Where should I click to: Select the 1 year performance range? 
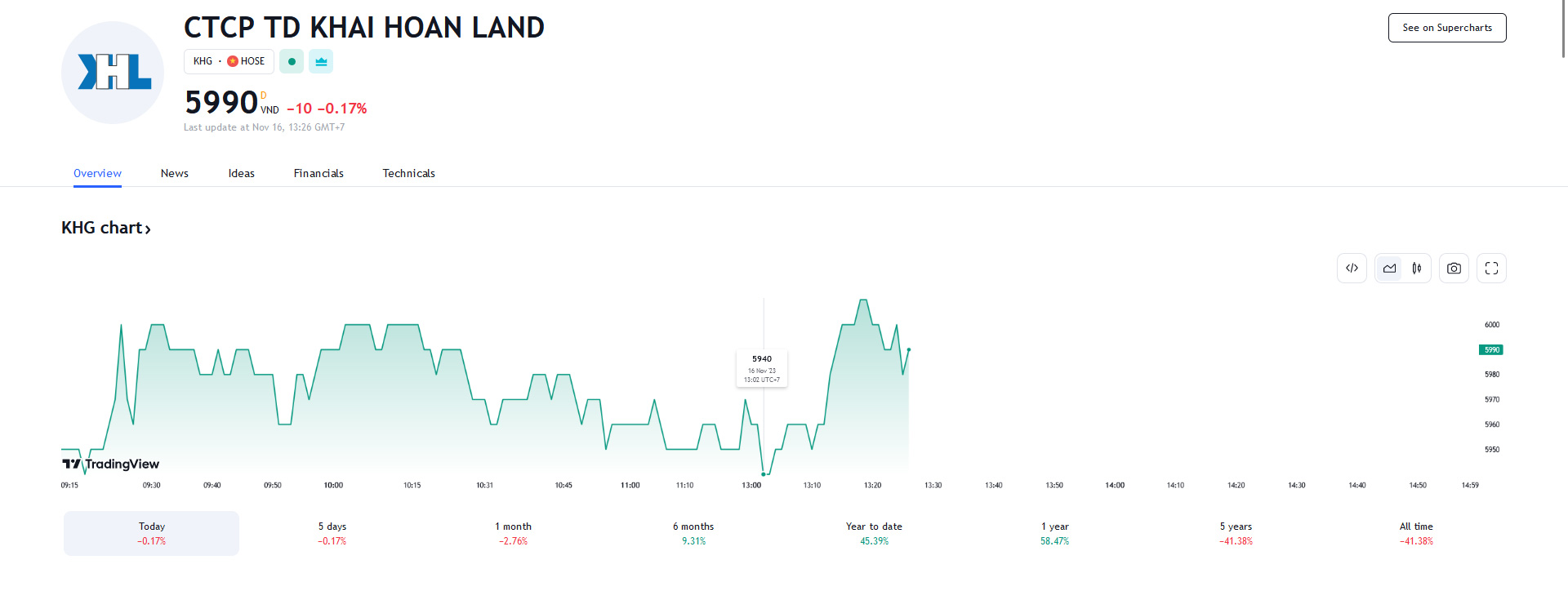click(x=1053, y=533)
